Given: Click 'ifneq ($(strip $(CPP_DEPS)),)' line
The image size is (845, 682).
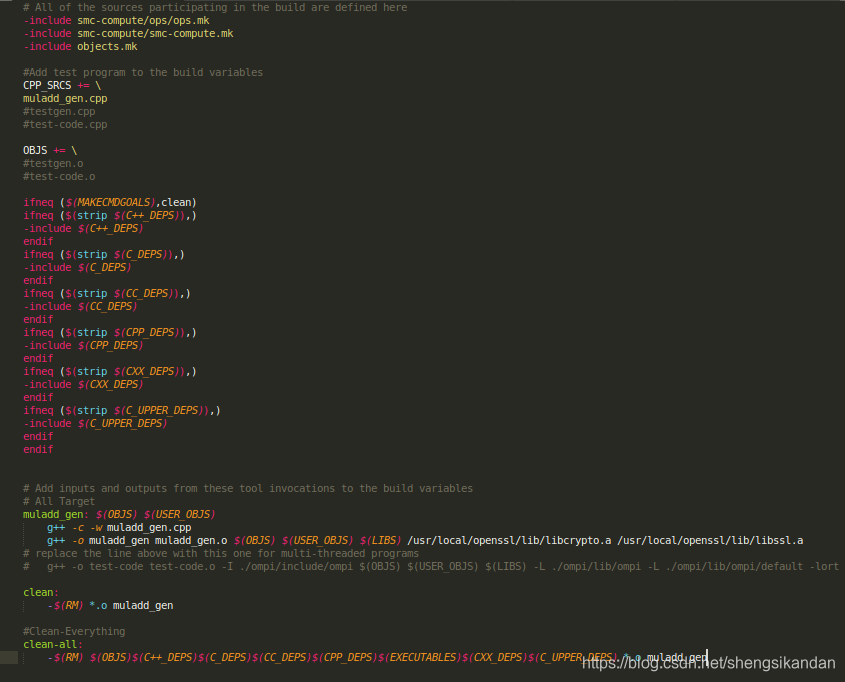Looking at the screenshot, I should tap(110, 332).
